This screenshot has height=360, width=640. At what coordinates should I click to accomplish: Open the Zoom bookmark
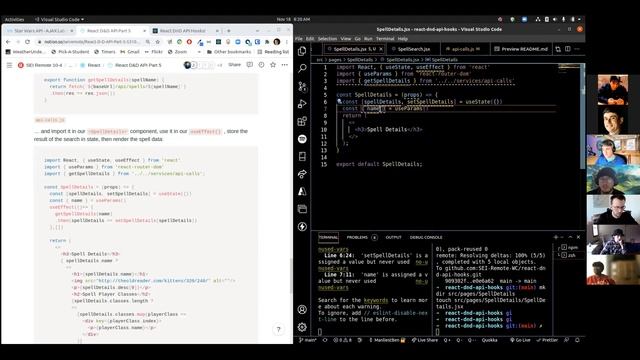[x=178, y=52]
